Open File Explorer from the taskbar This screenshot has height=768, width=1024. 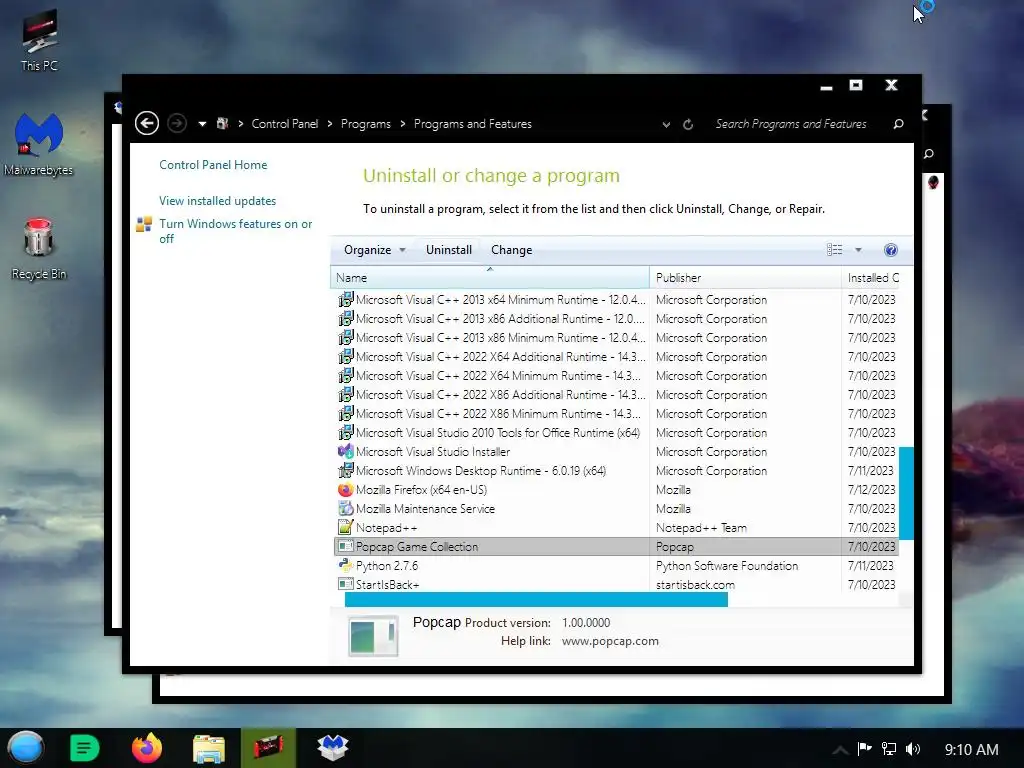point(209,748)
